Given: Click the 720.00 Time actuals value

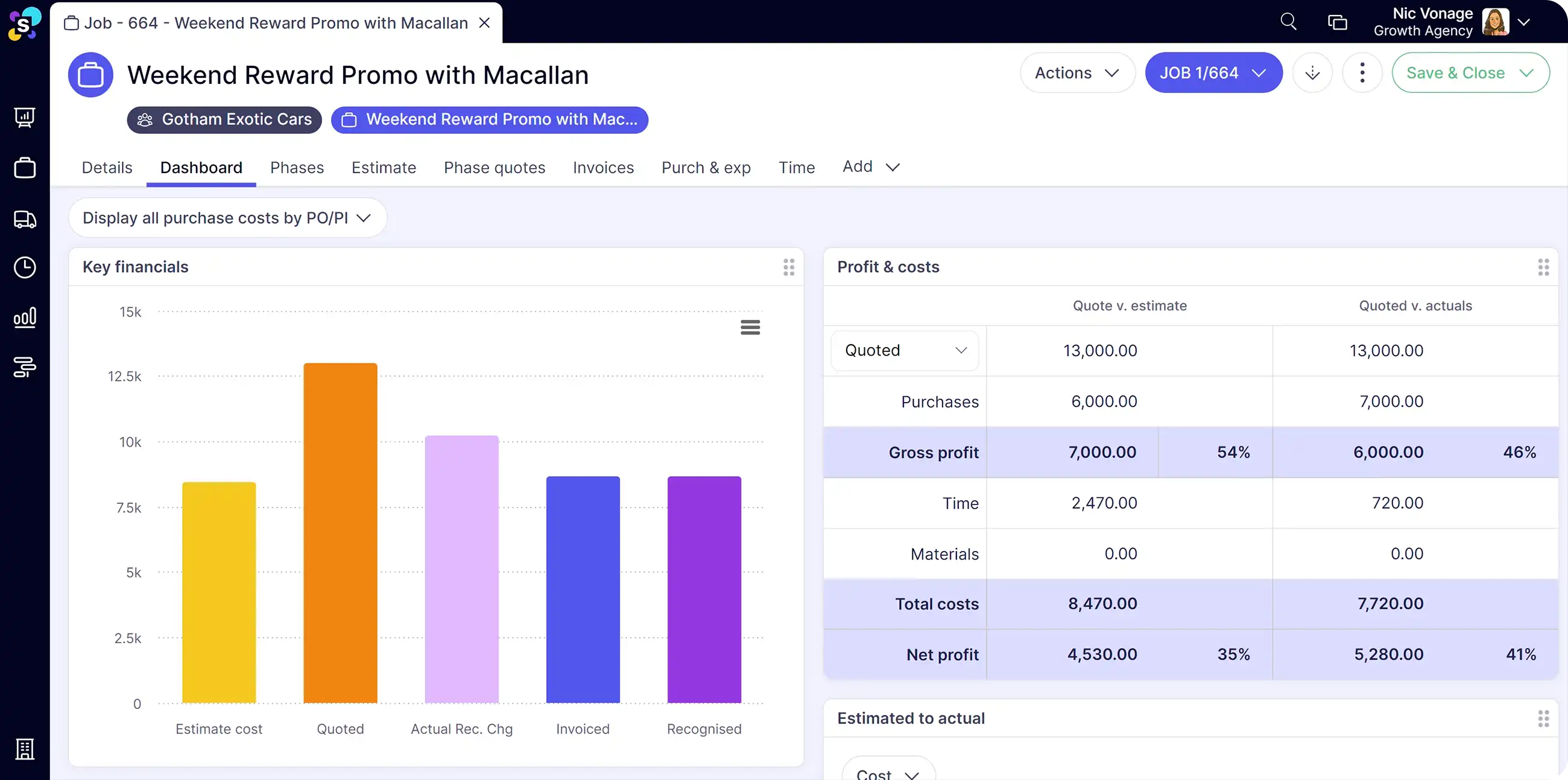Looking at the screenshot, I should point(1397,503).
